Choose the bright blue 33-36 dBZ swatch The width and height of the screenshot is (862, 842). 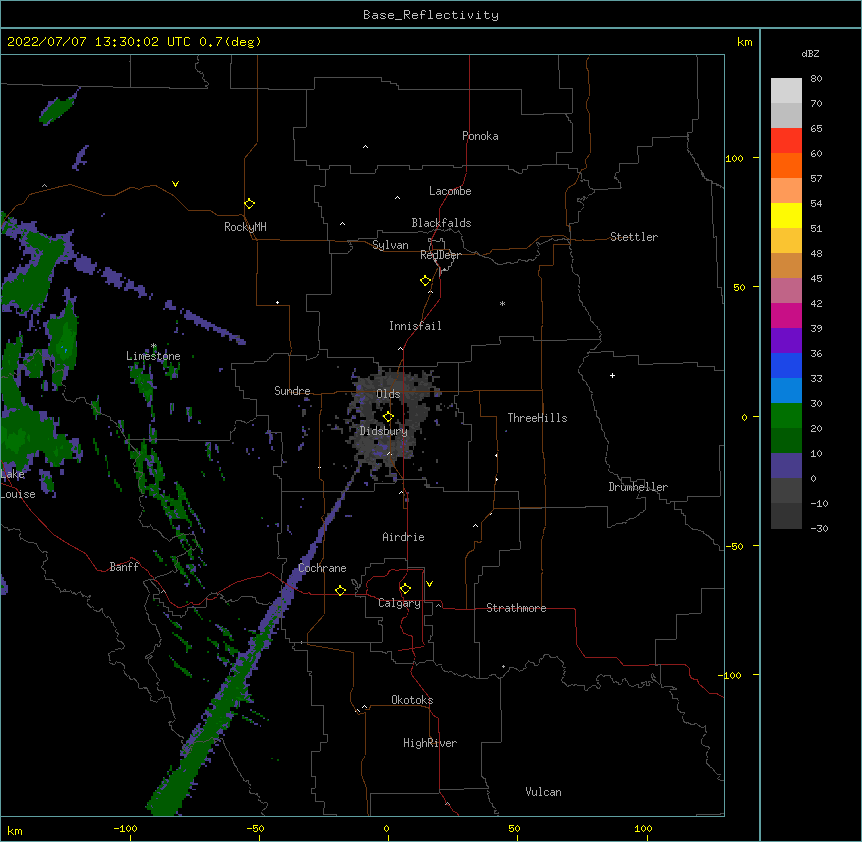click(786, 365)
